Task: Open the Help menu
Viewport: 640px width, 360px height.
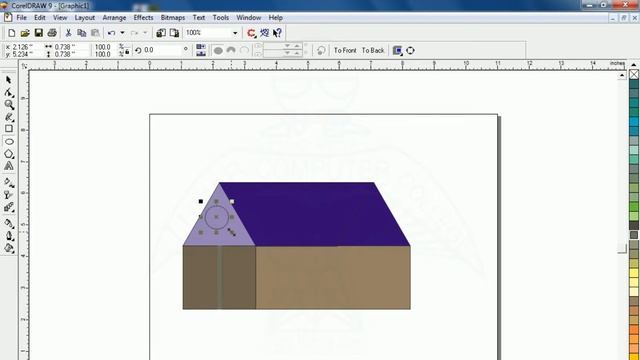Action: 276,18
